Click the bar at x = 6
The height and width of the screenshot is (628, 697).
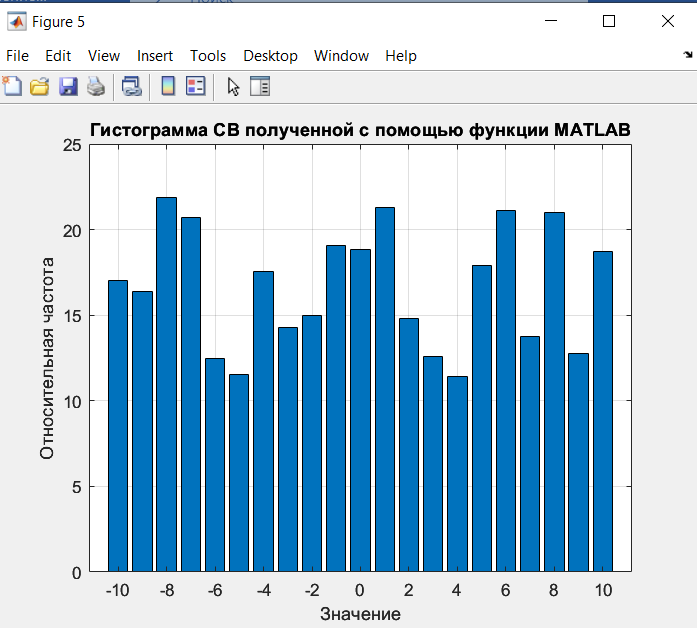[506, 391]
